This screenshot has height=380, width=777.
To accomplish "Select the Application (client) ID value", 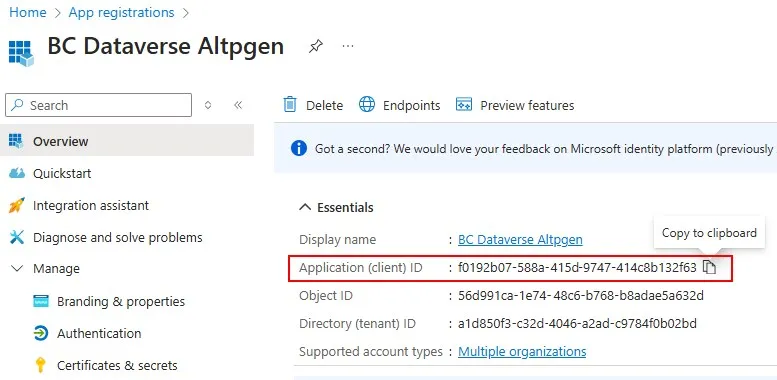I will 577,268.
